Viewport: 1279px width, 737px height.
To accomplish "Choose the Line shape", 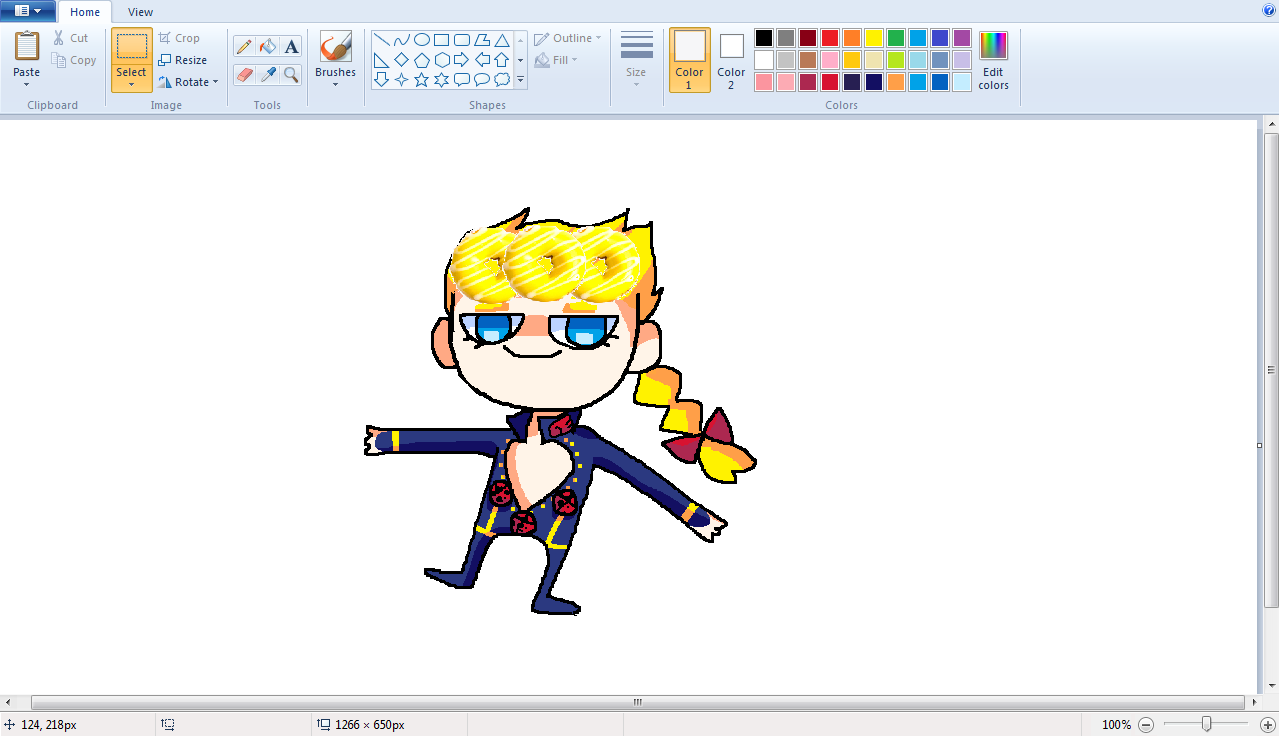I will (x=382, y=40).
